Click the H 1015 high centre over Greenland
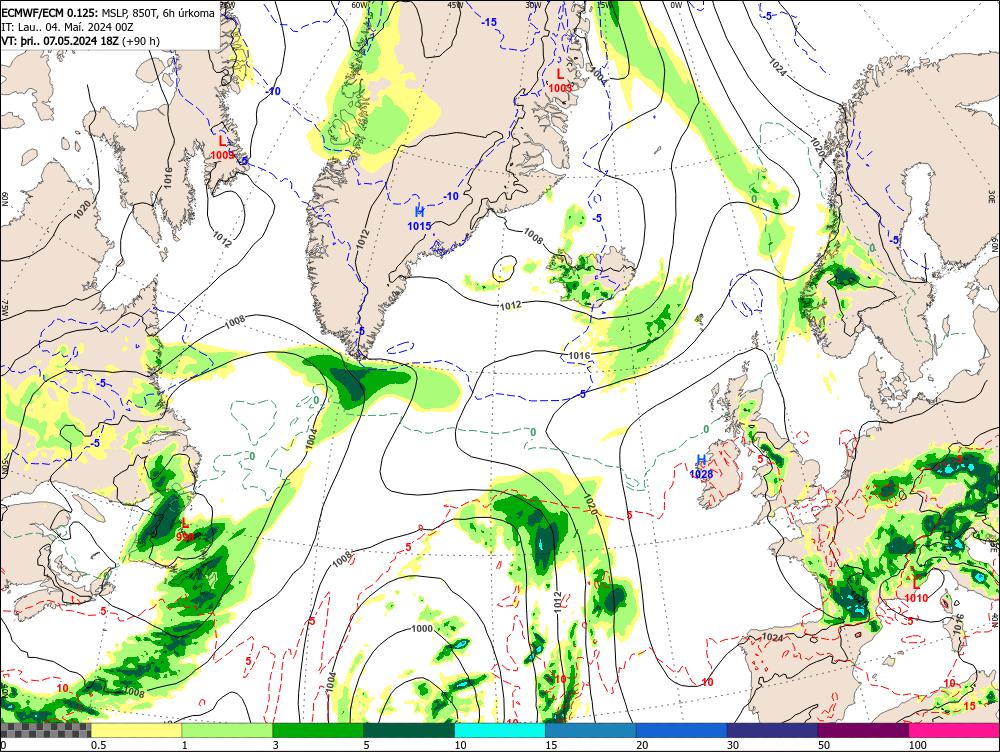The height and width of the screenshot is (752, 1000). [x=419, y=218]
